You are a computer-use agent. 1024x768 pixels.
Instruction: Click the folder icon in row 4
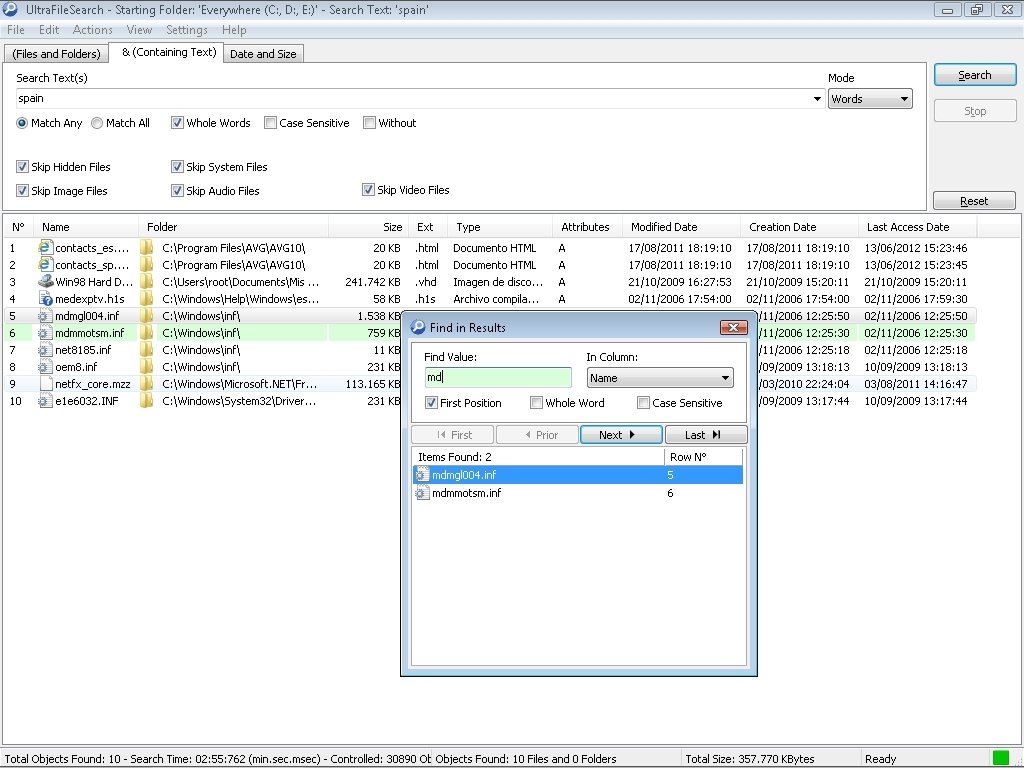coord(147,298)
